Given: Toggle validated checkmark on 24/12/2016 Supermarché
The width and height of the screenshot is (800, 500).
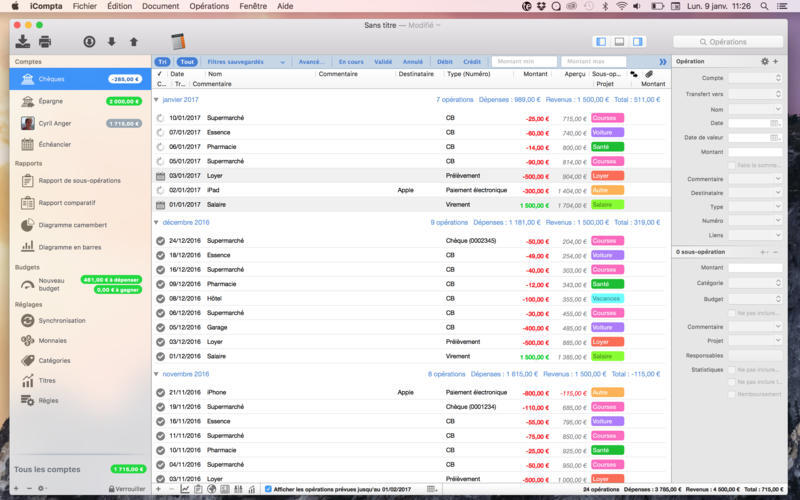Looking at the screenshot, I should [160, 241].
